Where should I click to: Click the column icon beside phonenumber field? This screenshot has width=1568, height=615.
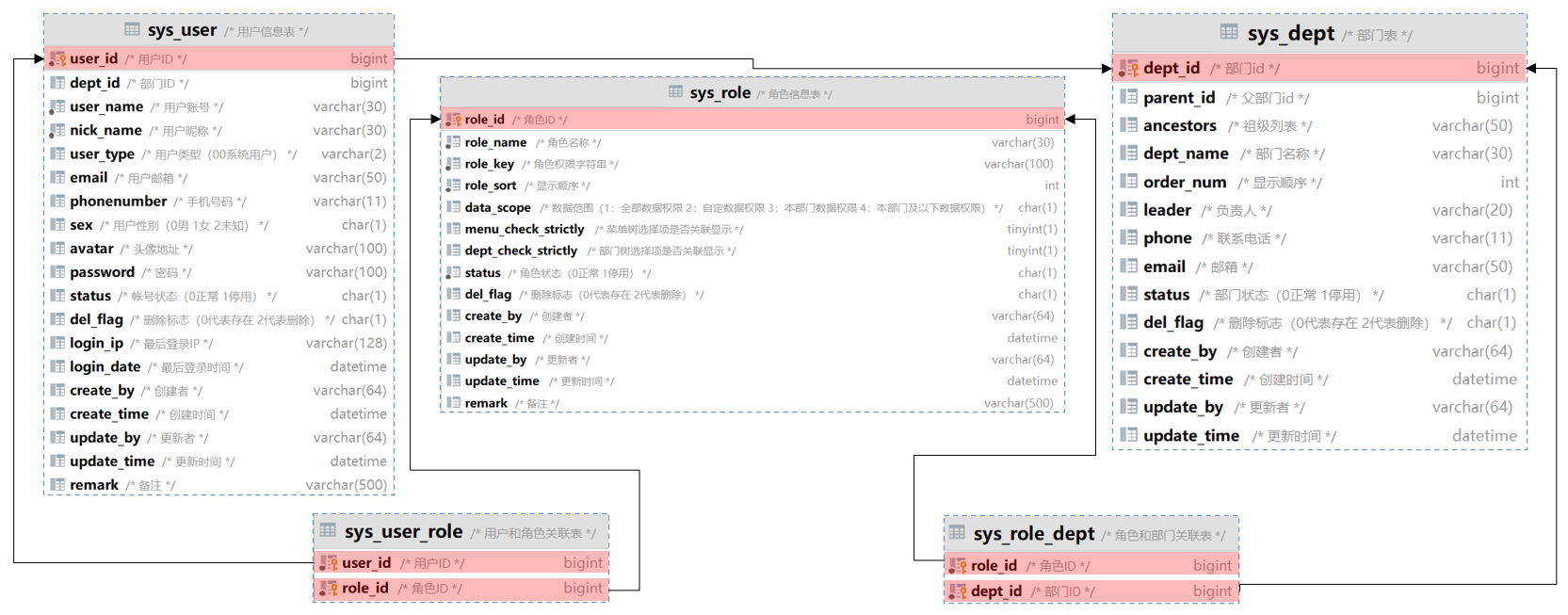[x=57, y=201]
